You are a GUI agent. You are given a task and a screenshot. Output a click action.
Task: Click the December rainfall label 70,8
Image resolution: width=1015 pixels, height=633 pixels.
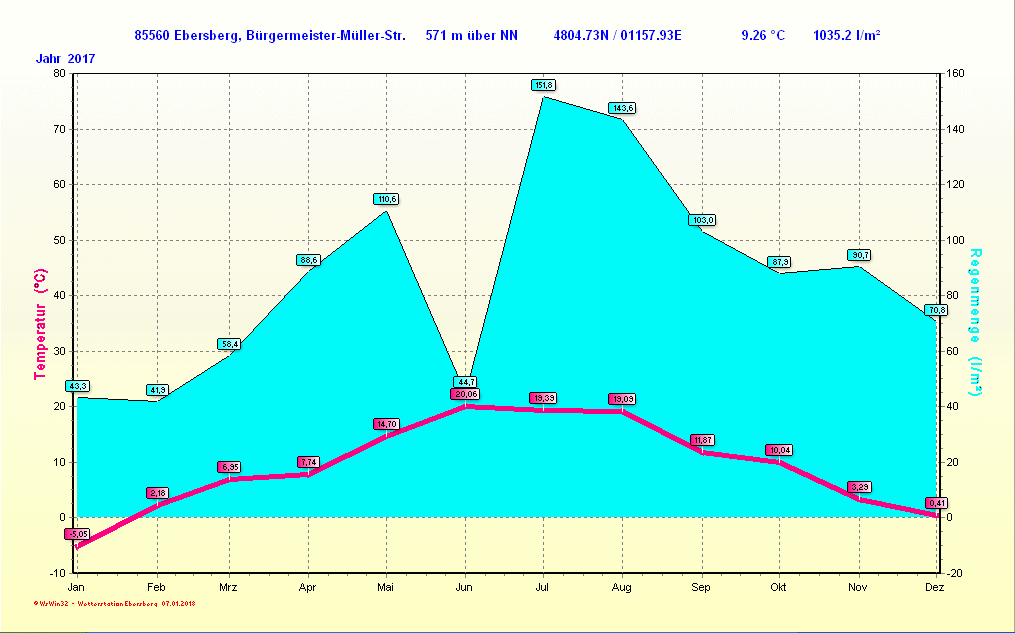(x=936, y=310)
